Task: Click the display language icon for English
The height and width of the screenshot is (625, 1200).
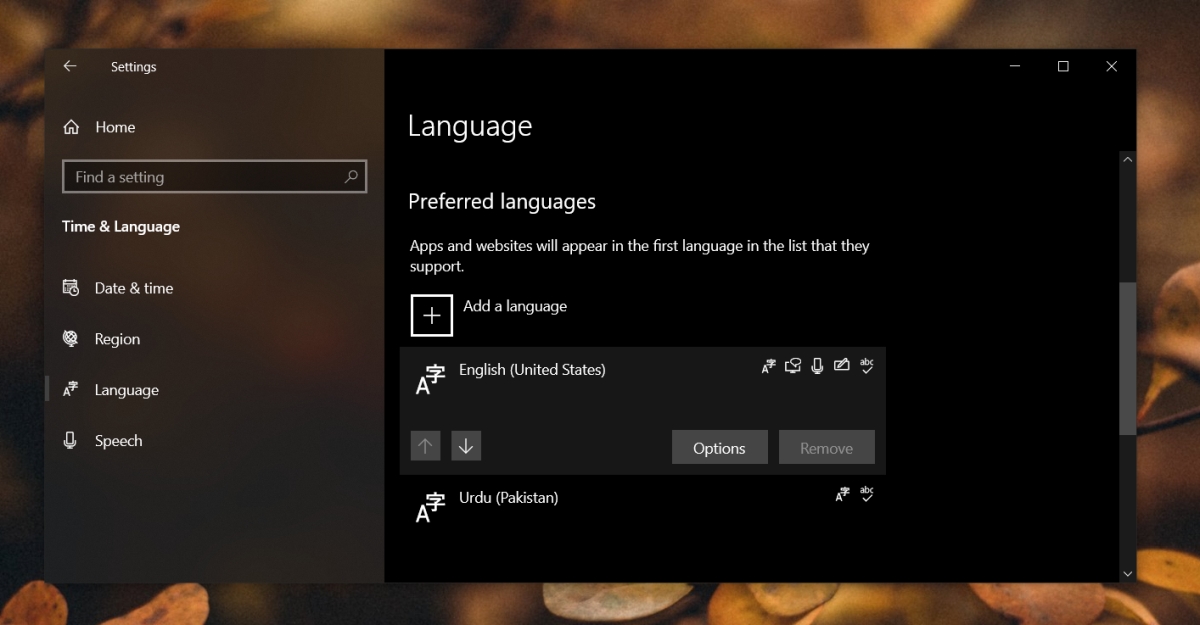Action: point(769,366)
